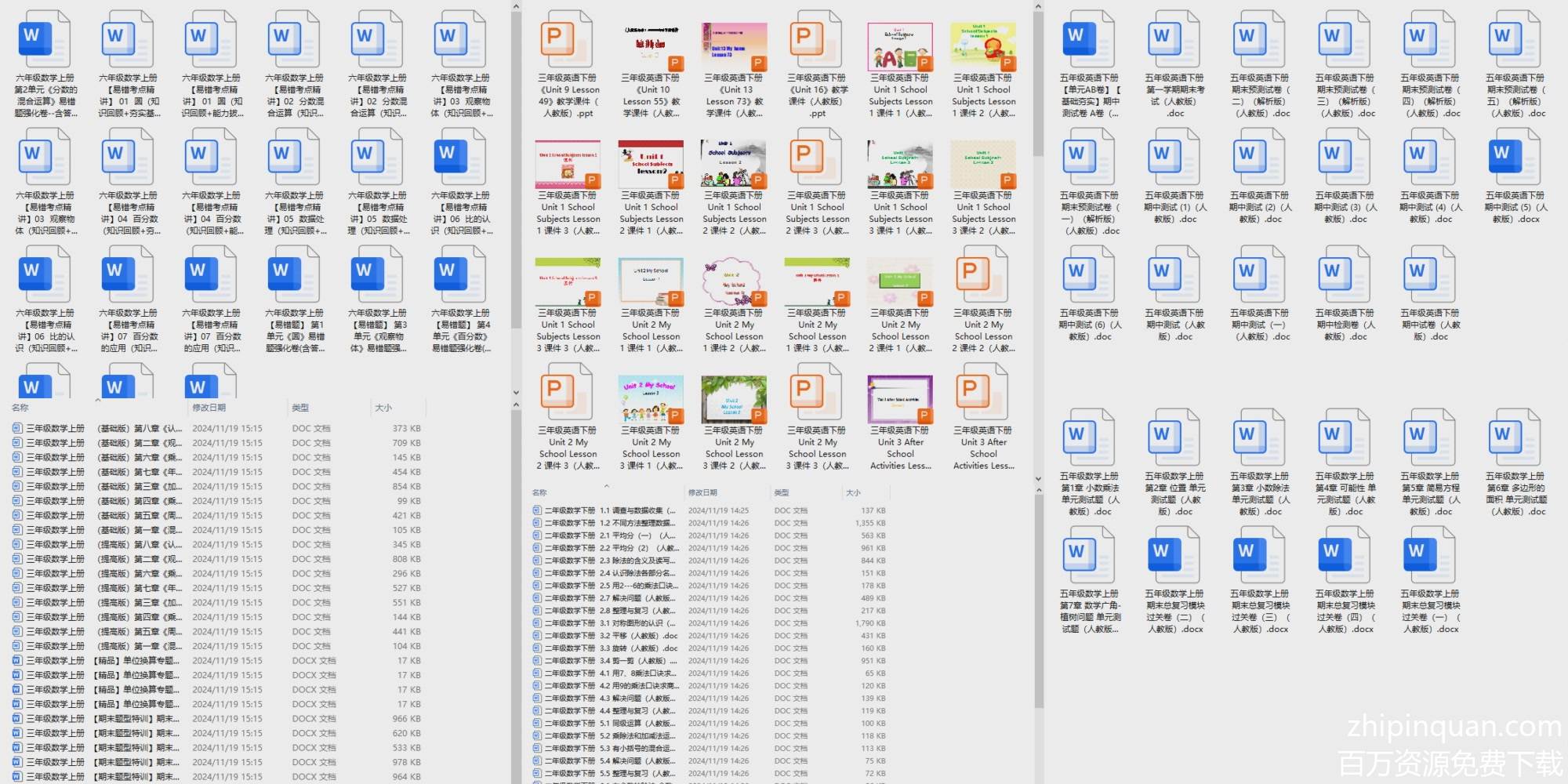Select Word icon for 五年级数学 期末总复习模块过关卷（四）

1345,555
